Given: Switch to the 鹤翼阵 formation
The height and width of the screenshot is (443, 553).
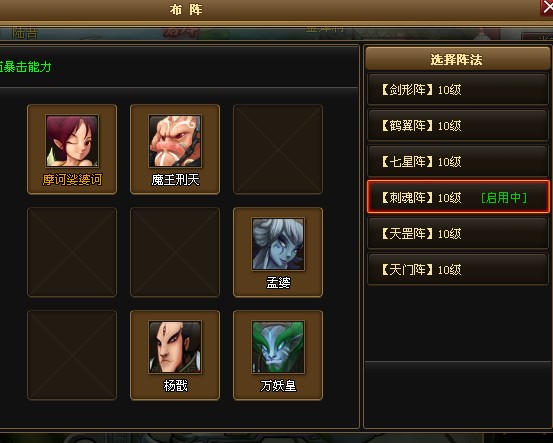Looking at the screenshot, I should 458,125.
